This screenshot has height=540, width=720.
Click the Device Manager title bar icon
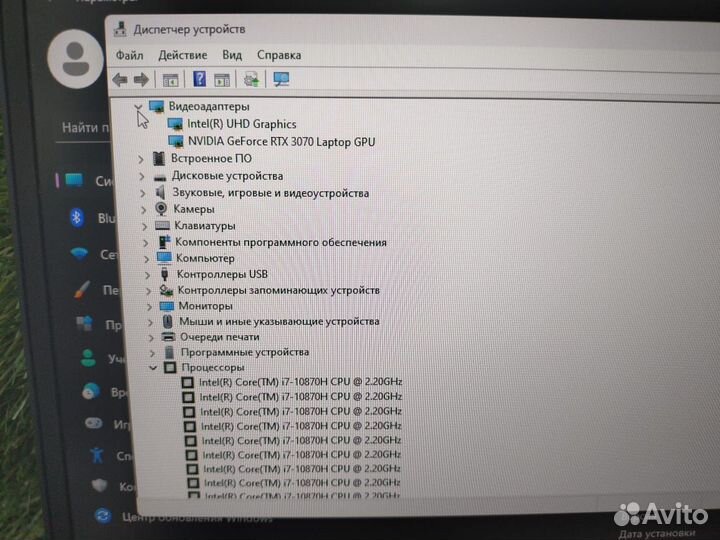pos(120,29)
